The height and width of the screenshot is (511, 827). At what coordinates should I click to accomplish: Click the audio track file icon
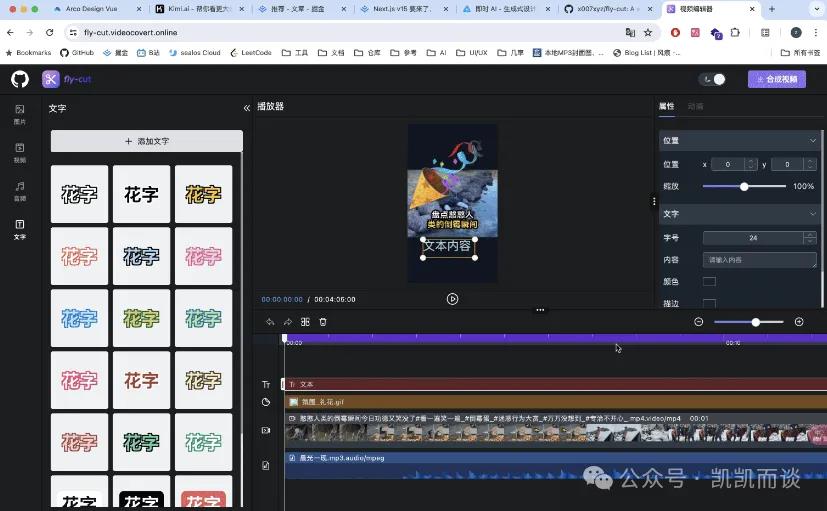pos(266,465)
